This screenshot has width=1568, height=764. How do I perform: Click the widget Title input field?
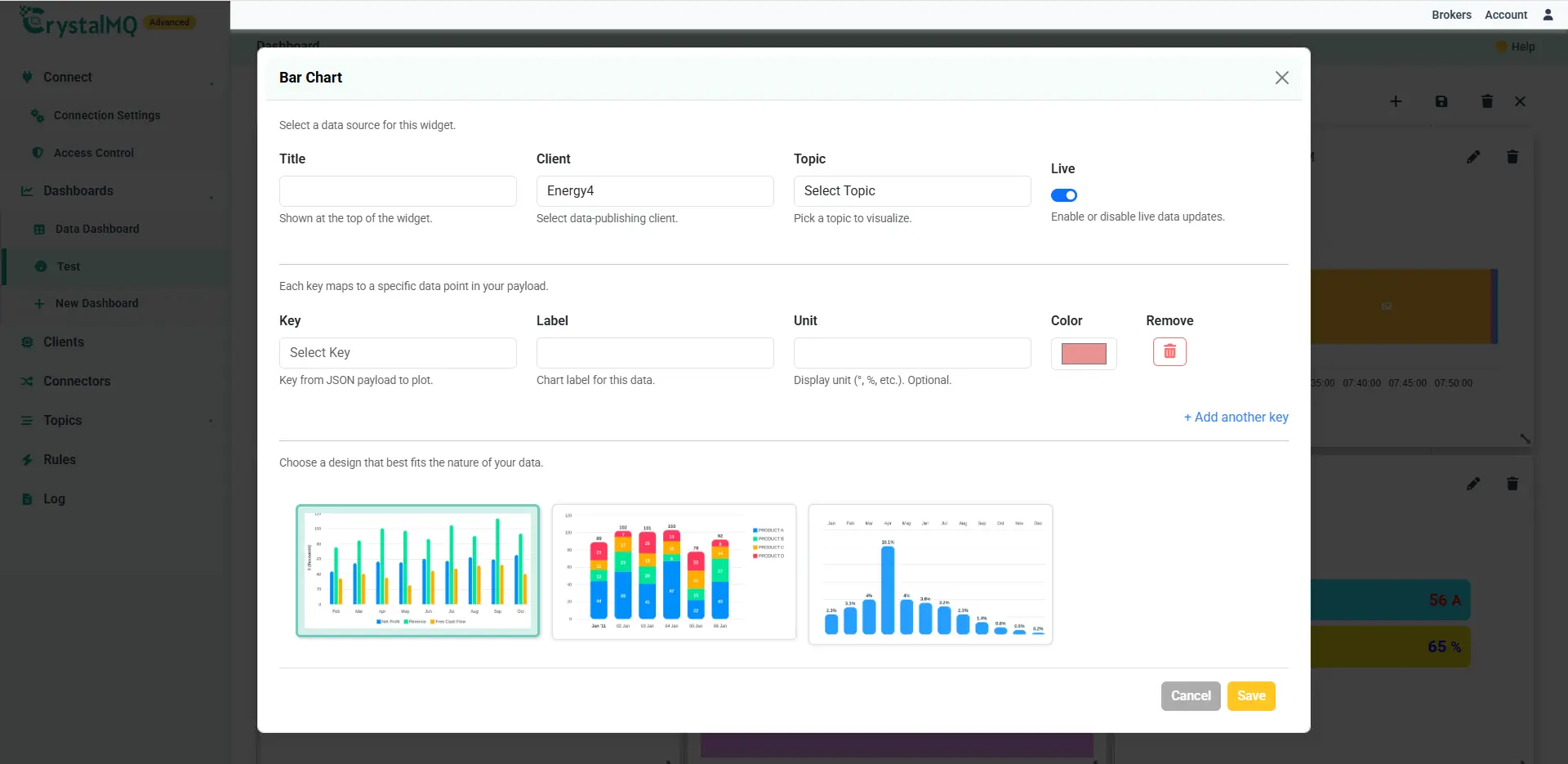pos(398,191)
